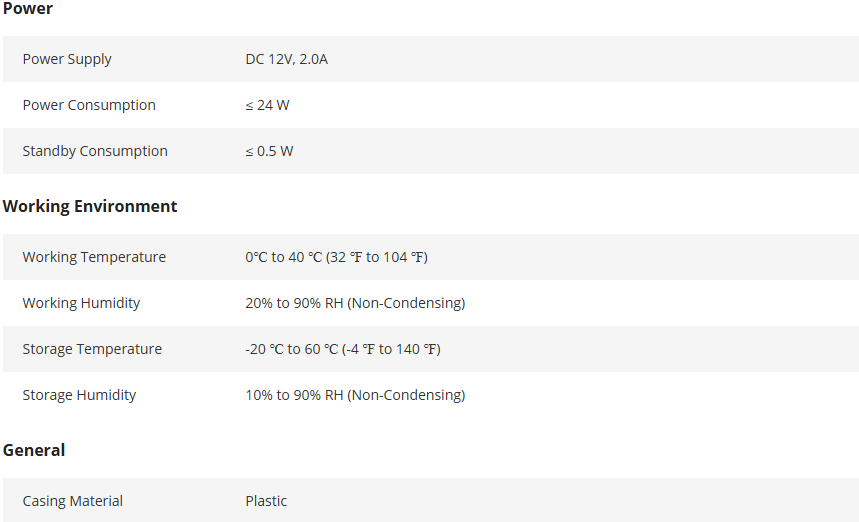This screenshot has height=522, width=859.
Task: Select the Storage Temperature label
Action: 92,349
